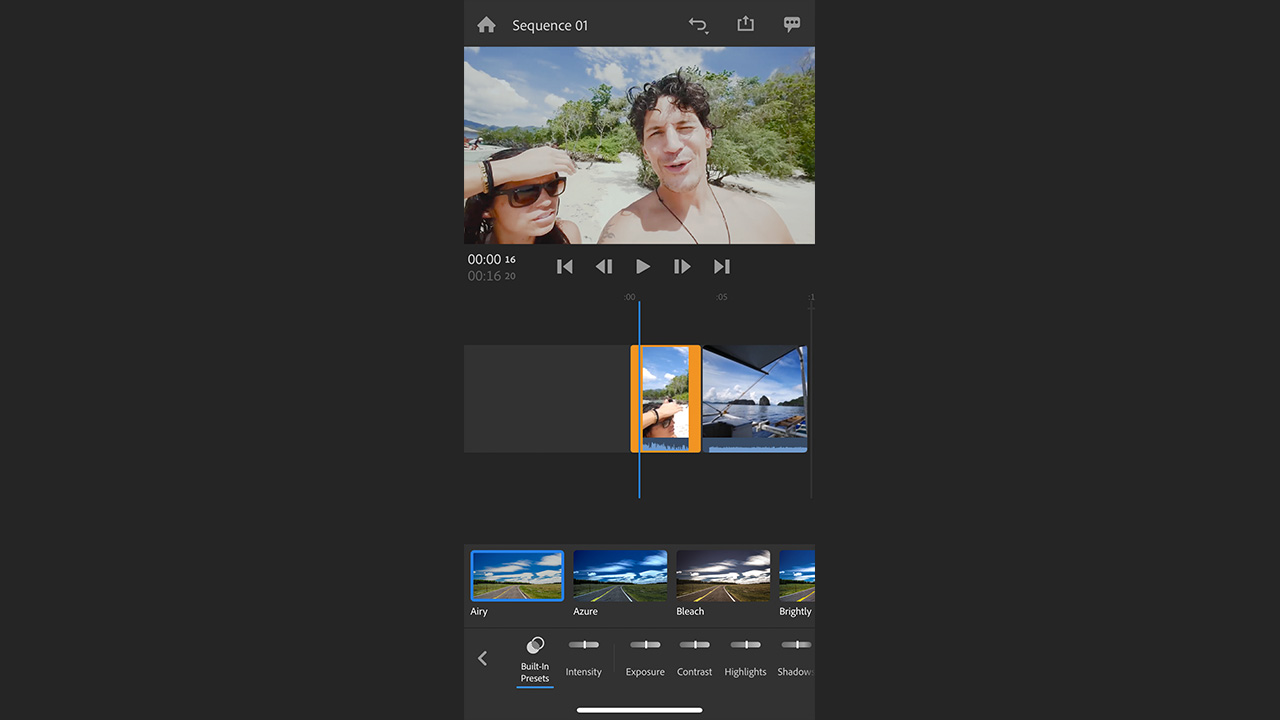This screenshot has height=720, width=1280.
Task: Collapse the color panel with the back chevron
Action: coord(482,658)
